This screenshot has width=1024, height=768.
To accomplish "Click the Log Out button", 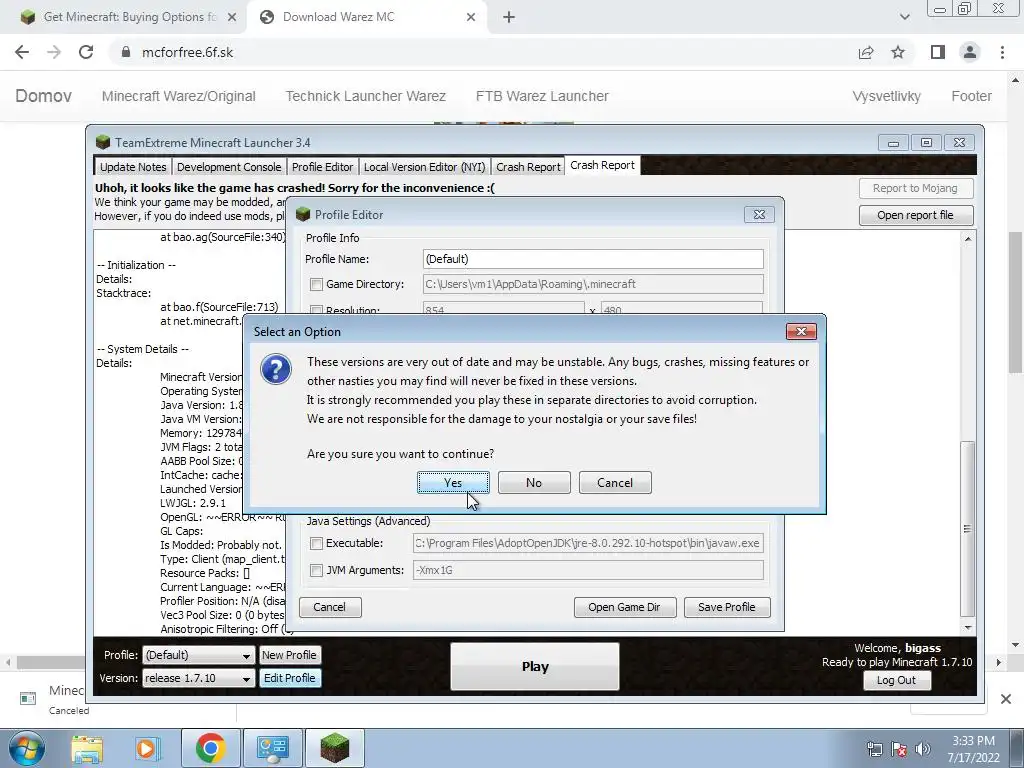I will pos(896,680).
